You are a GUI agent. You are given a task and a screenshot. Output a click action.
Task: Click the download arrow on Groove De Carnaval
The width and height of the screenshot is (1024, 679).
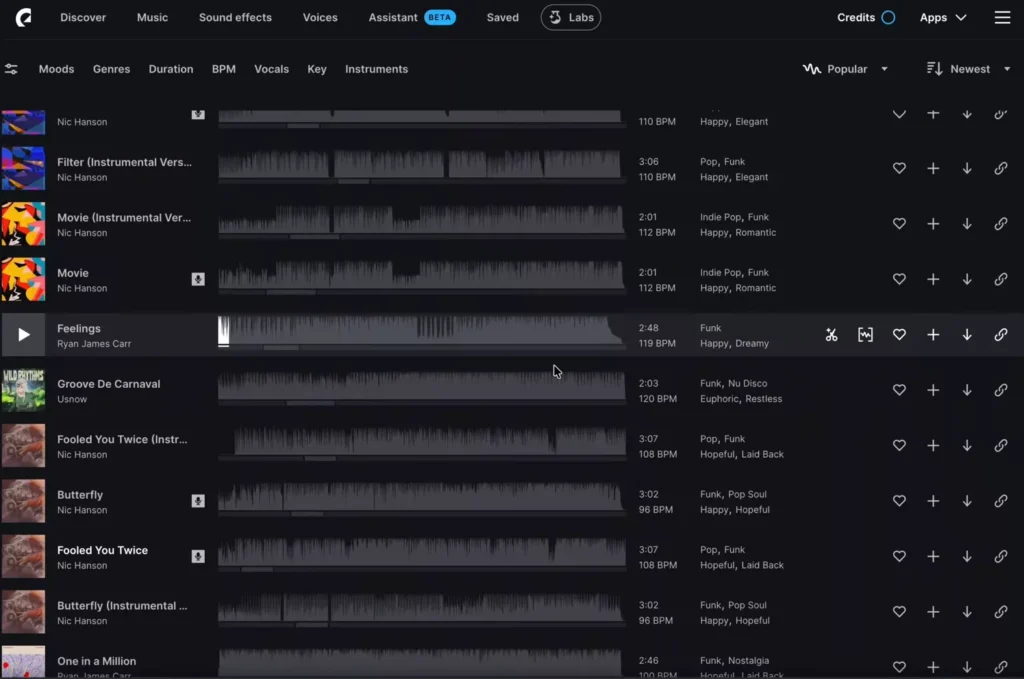point(967,390)
